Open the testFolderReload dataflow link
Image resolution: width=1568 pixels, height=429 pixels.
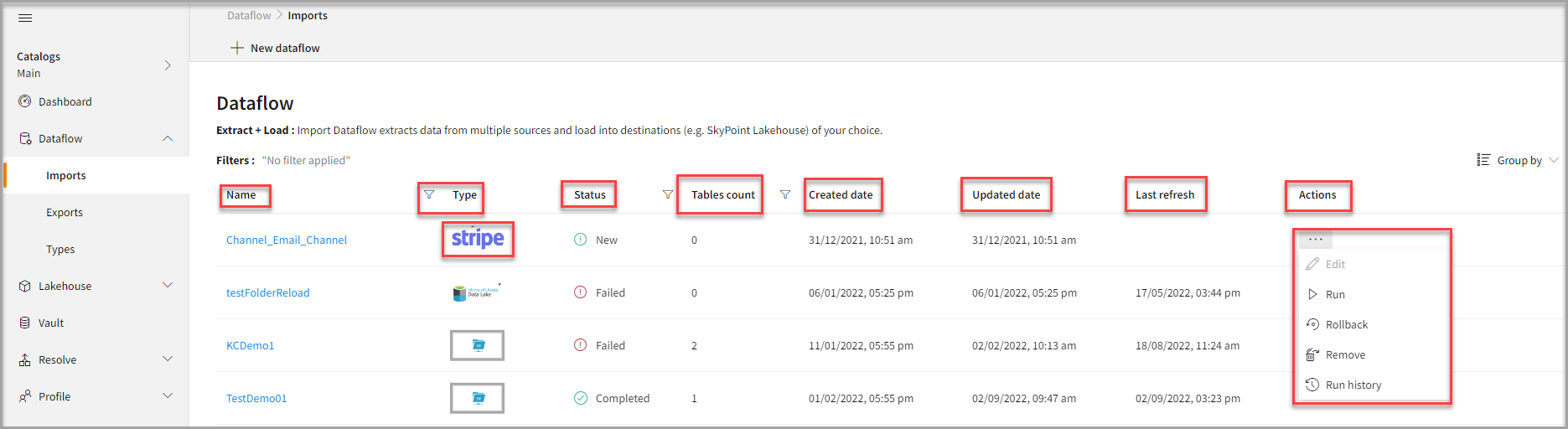[268, 292]
